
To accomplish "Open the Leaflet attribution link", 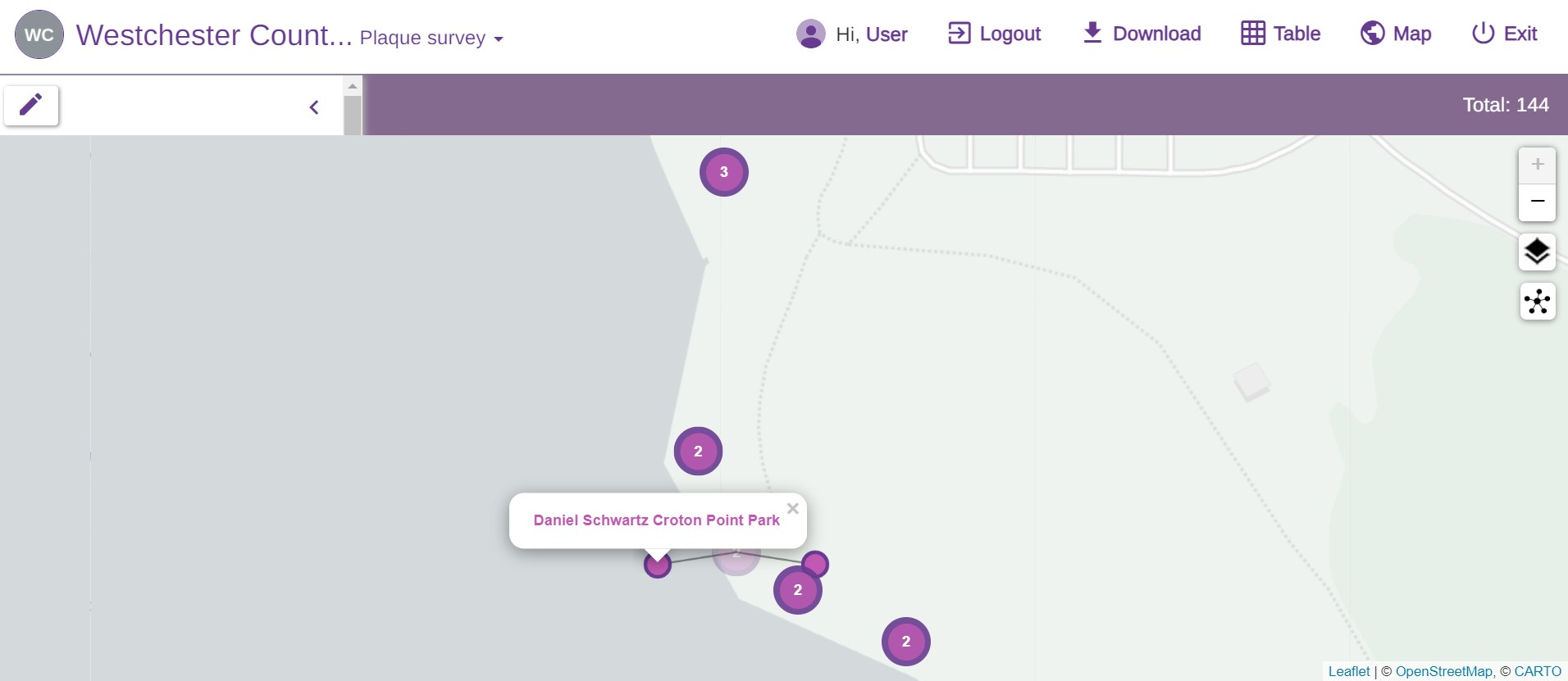I will coord(1348,671).
